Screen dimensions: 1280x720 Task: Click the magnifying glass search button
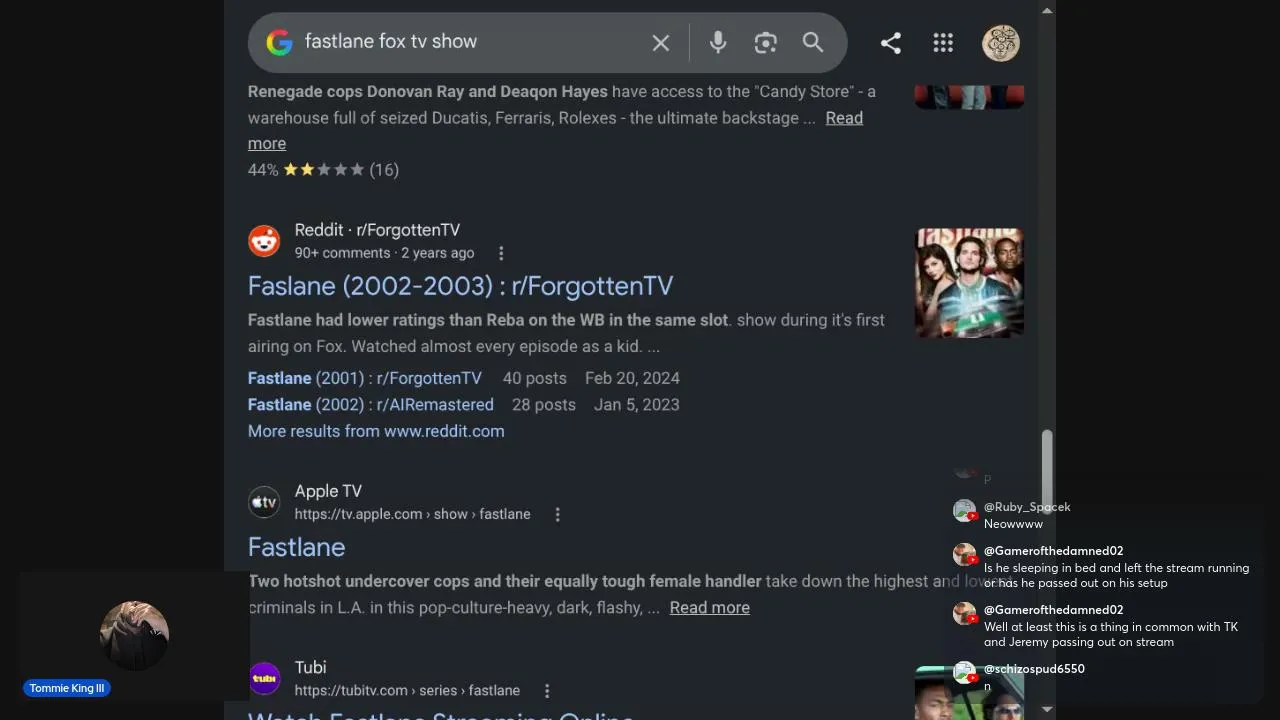point(813,42)
